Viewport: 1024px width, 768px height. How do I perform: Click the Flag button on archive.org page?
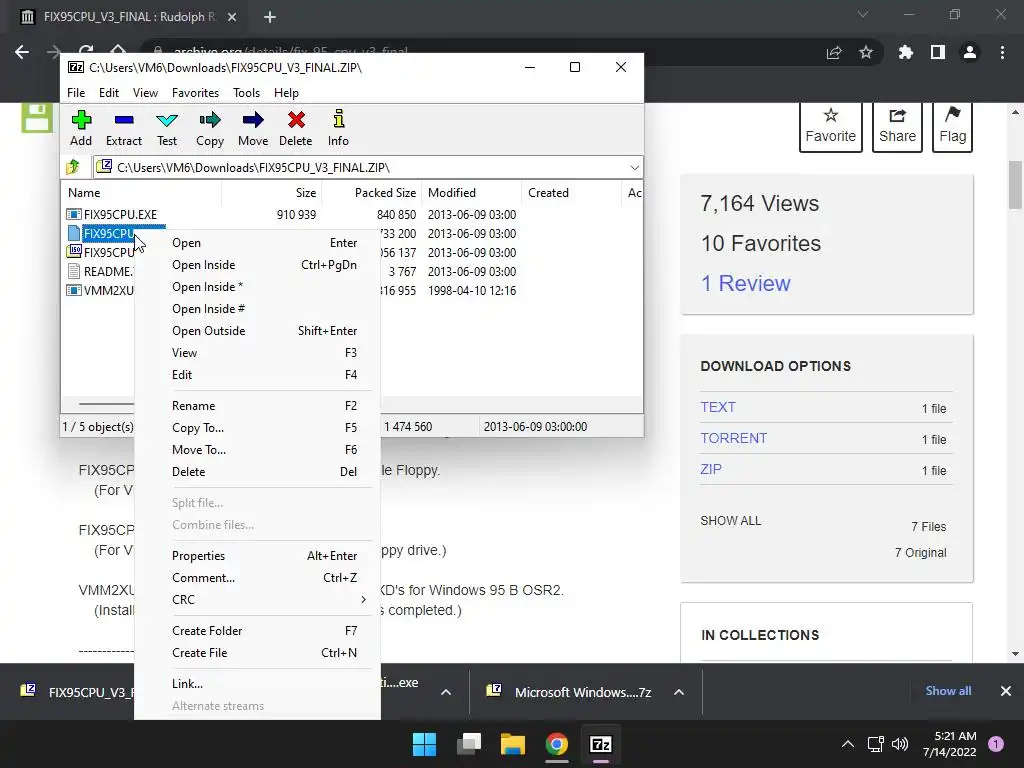click(952, 126)
